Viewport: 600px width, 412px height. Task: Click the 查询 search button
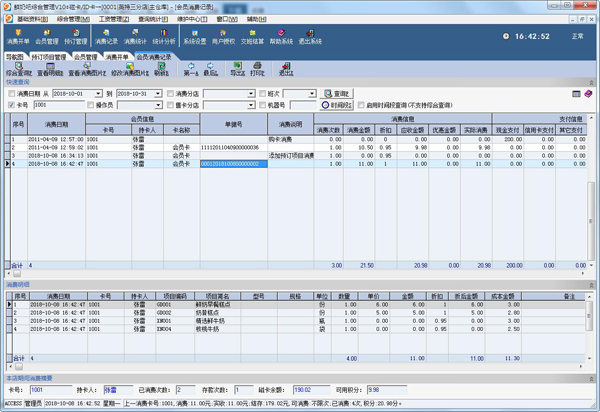click(x=337, y=93)
